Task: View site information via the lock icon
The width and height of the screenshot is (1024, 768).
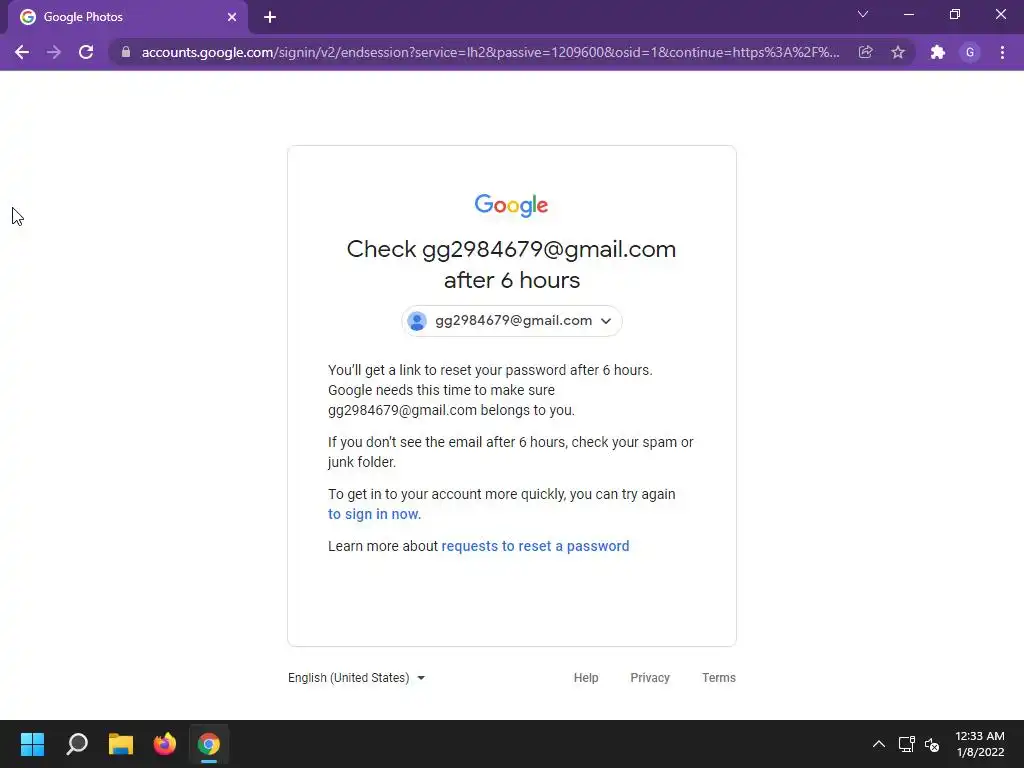Action: (x=126, y=52)
